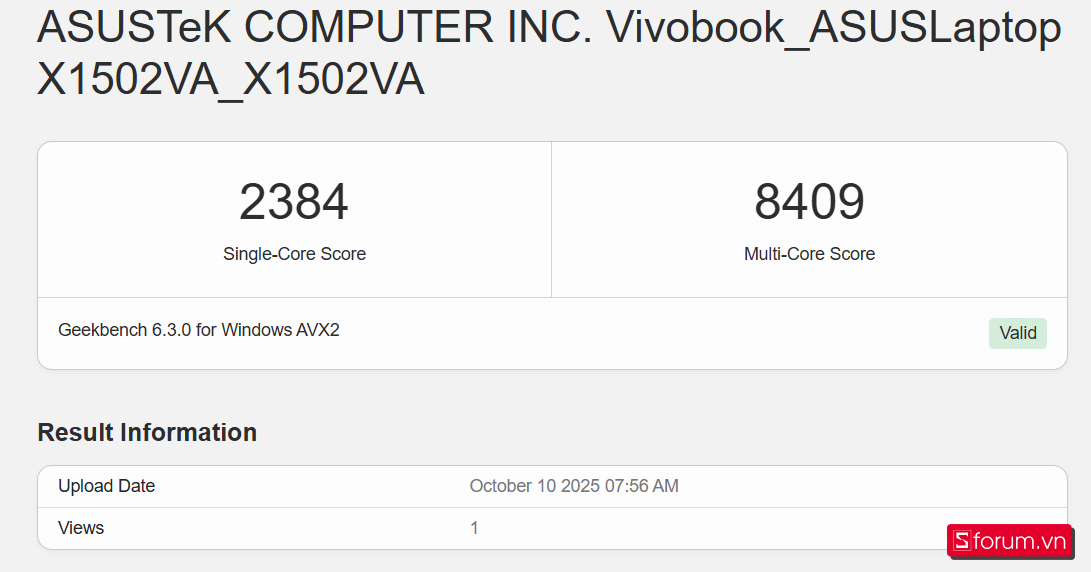Click the October 10 2025 07:56 AM value

tap(574, 486)
